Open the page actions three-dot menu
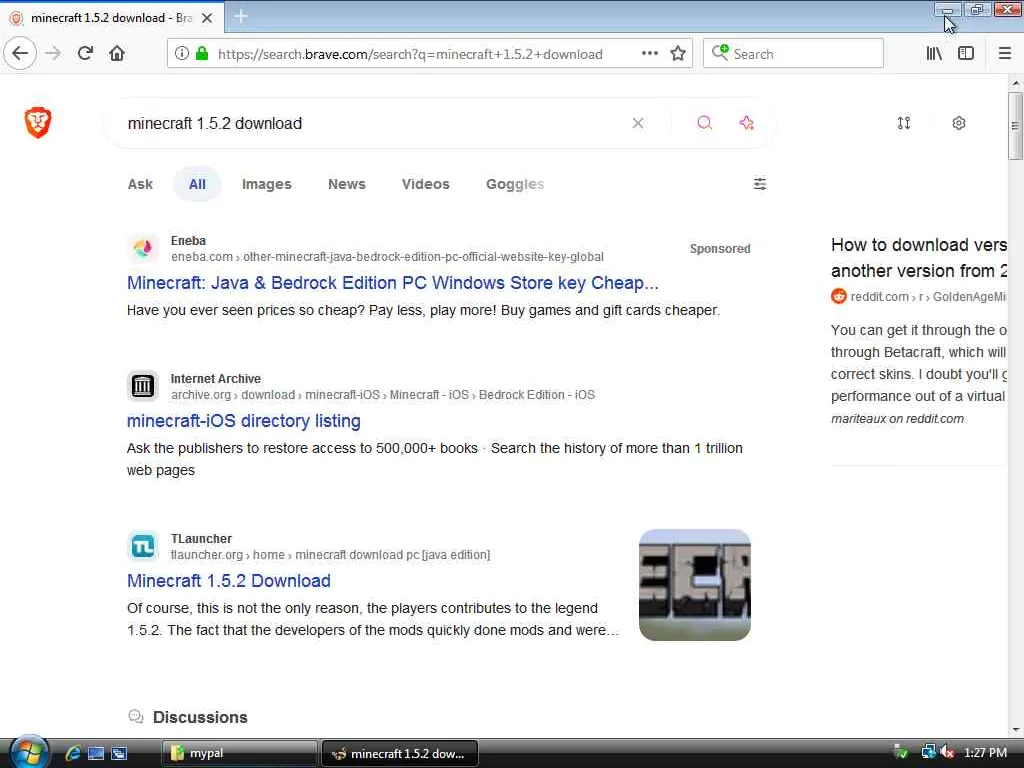The height and width of the screenshot is (768, 1024). point(650,54)
